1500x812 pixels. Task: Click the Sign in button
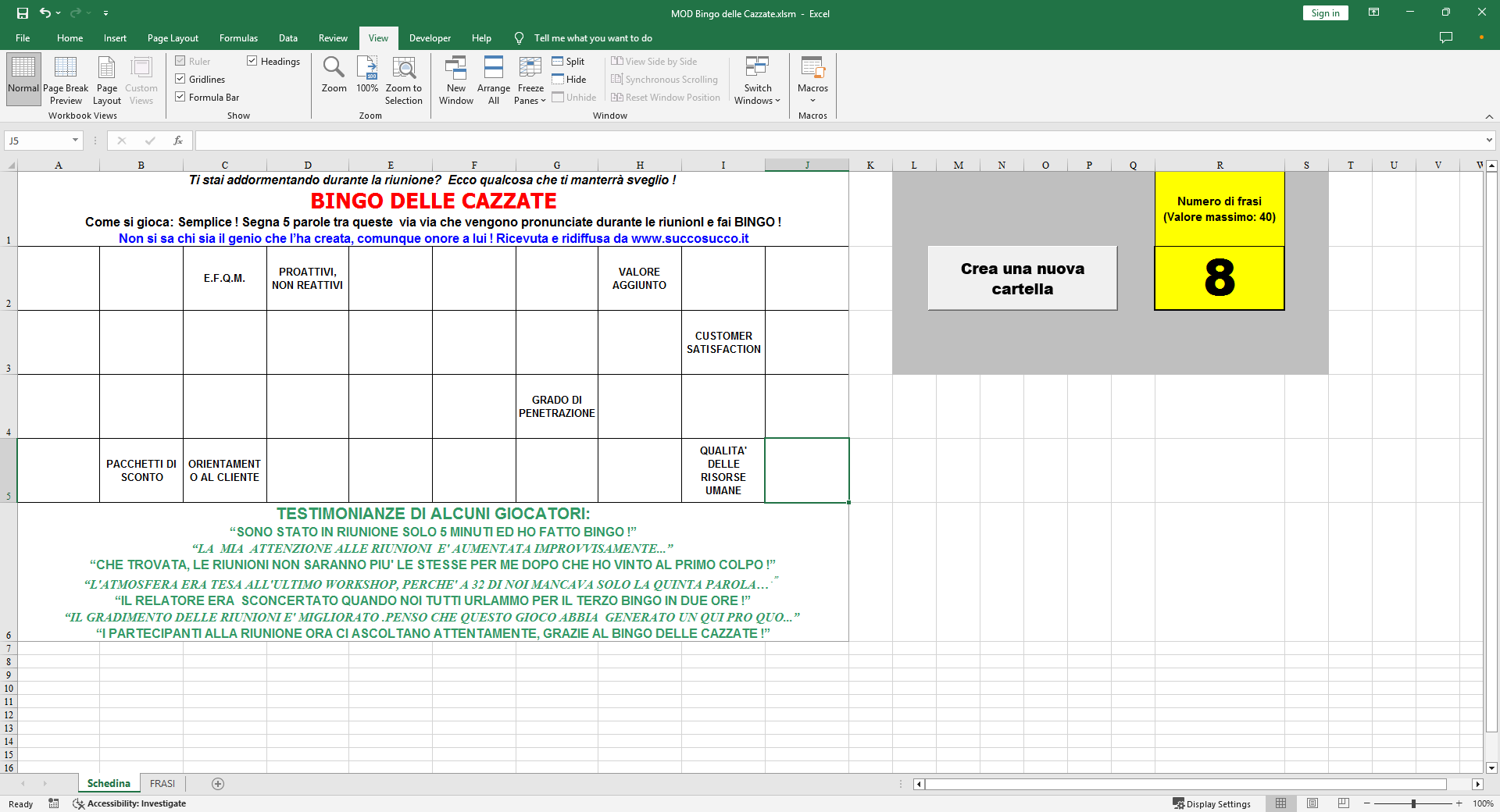1325,13
